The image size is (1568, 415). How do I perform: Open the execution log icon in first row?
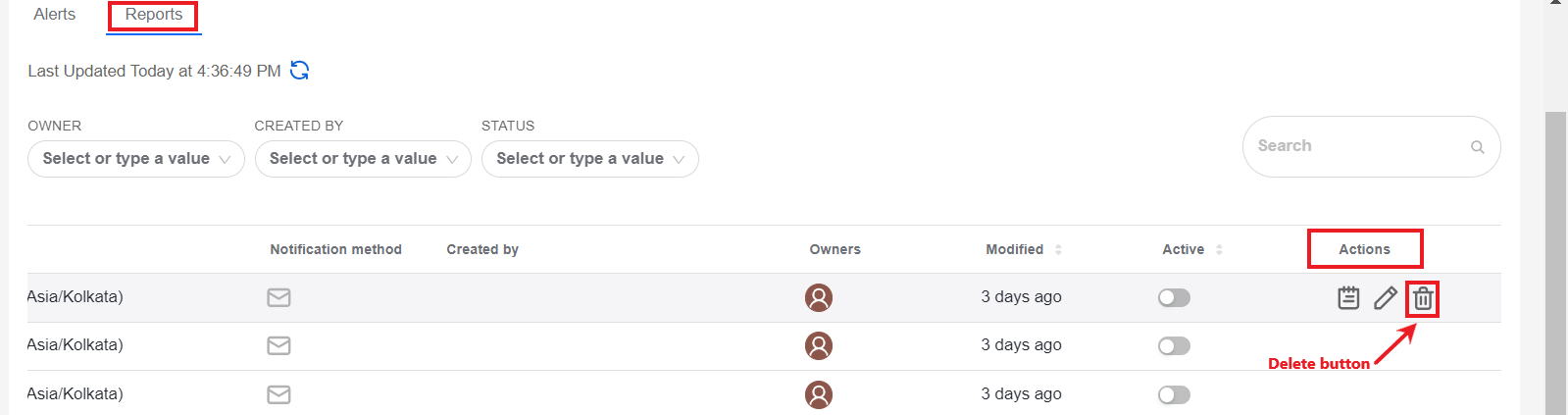point(1348,297)
